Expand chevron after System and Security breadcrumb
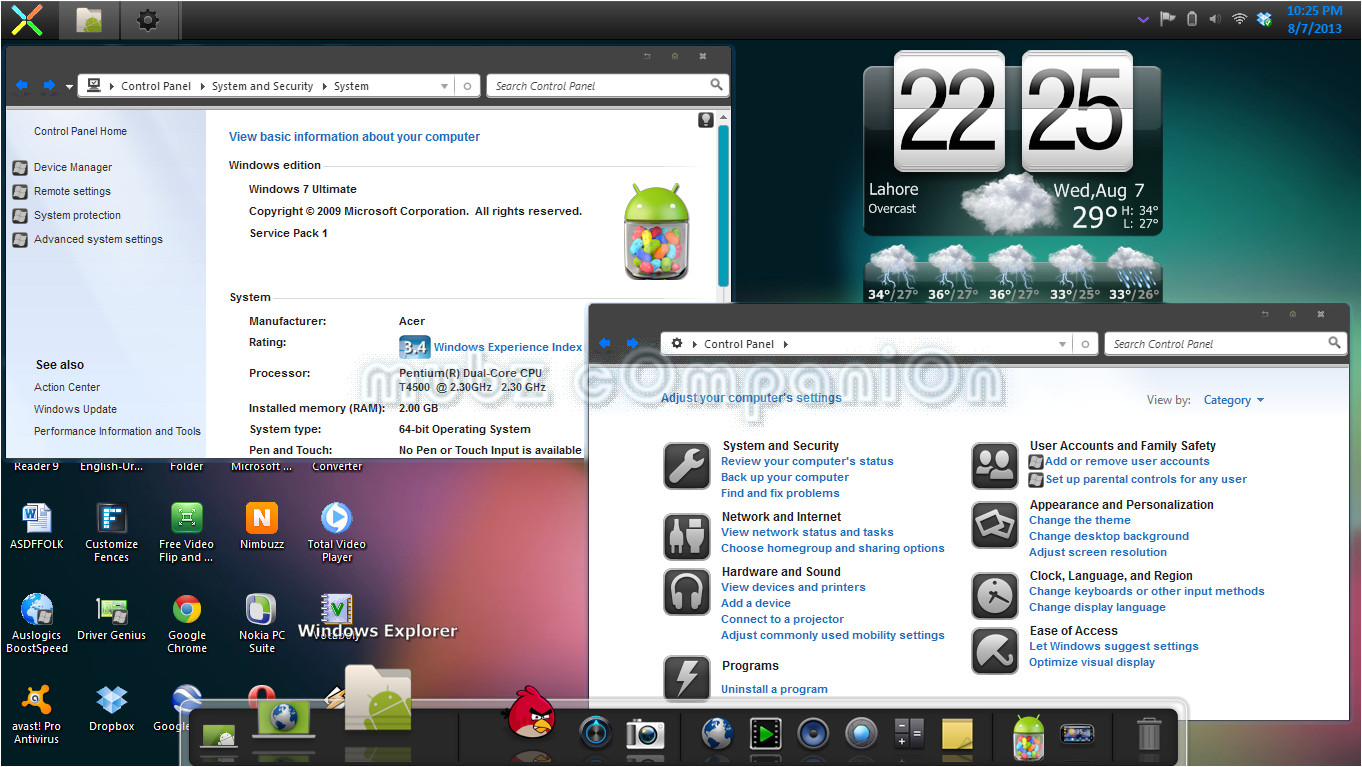This screenshot has width=1362, height=767. tap(323, 86)
